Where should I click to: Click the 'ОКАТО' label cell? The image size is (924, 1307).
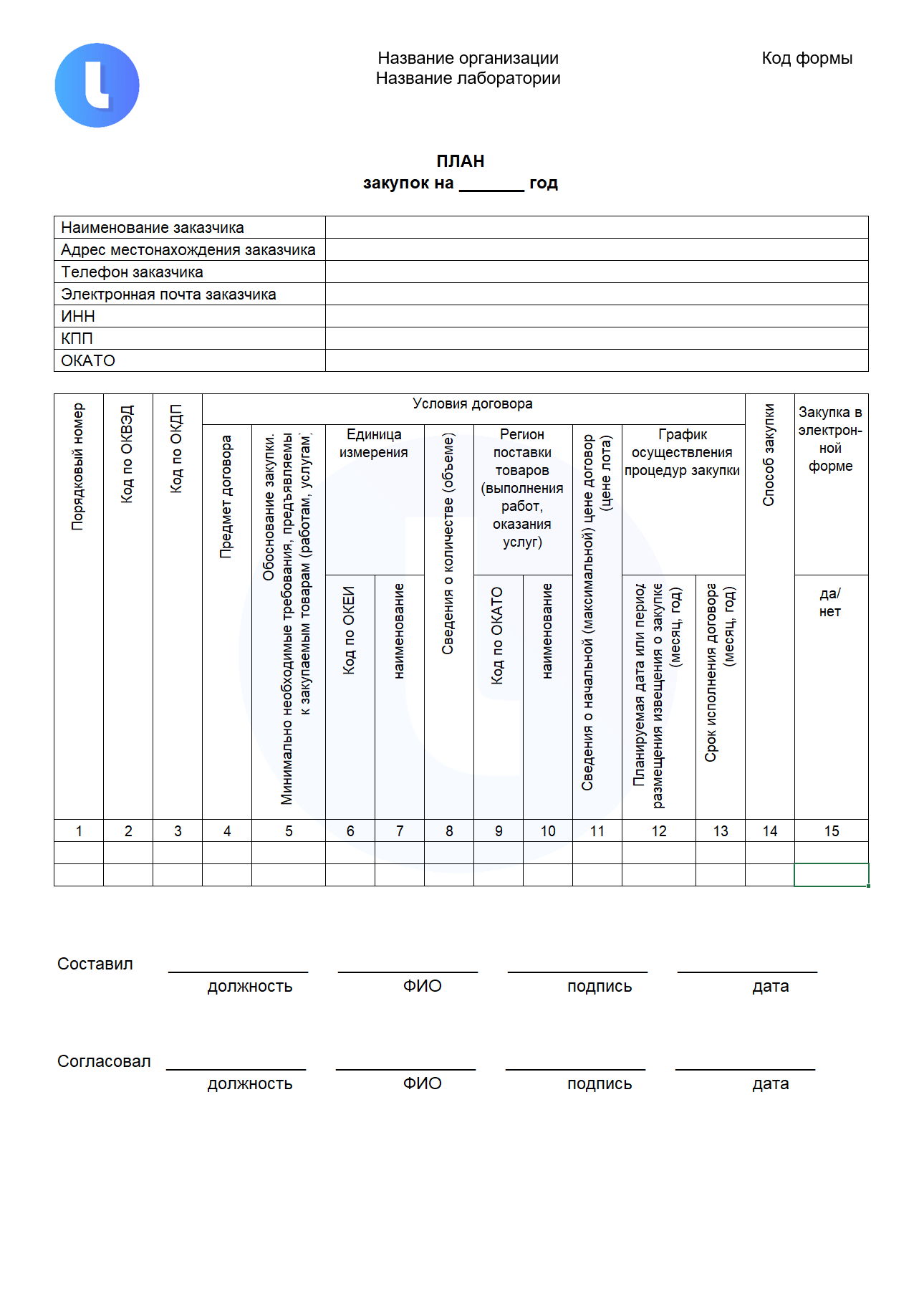coord(190,360)
